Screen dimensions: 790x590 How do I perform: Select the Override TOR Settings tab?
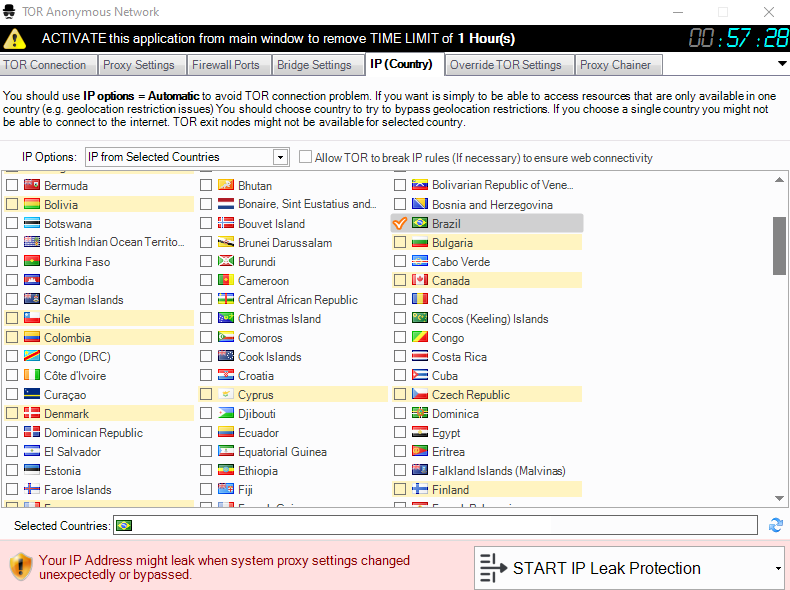(509, 65)
